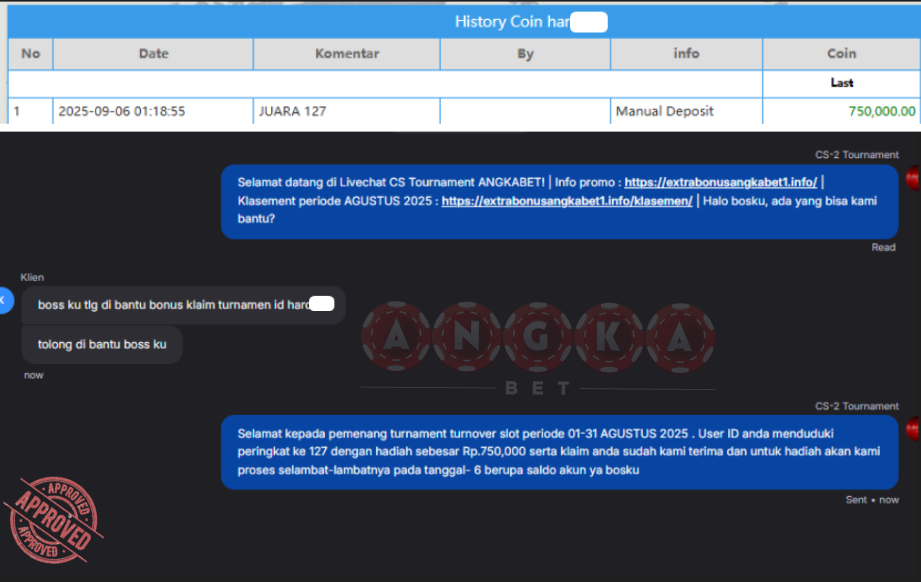Click the "Sent • now" delivery status
The width and height of the screenshot is (921, 582).
point(872,500)
